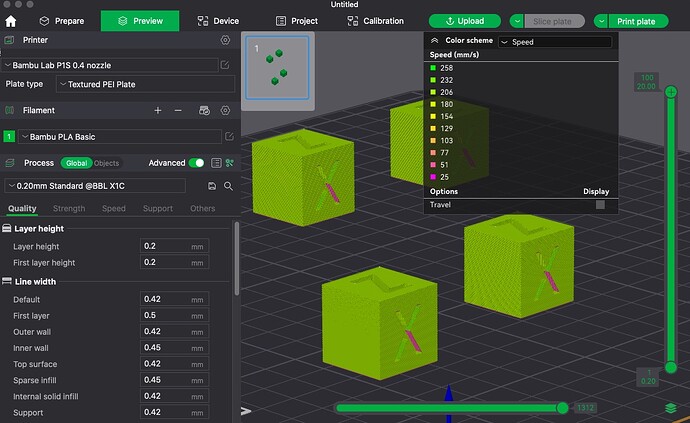Click the Print plate button
690x423 pixels.
click(639, 21)
